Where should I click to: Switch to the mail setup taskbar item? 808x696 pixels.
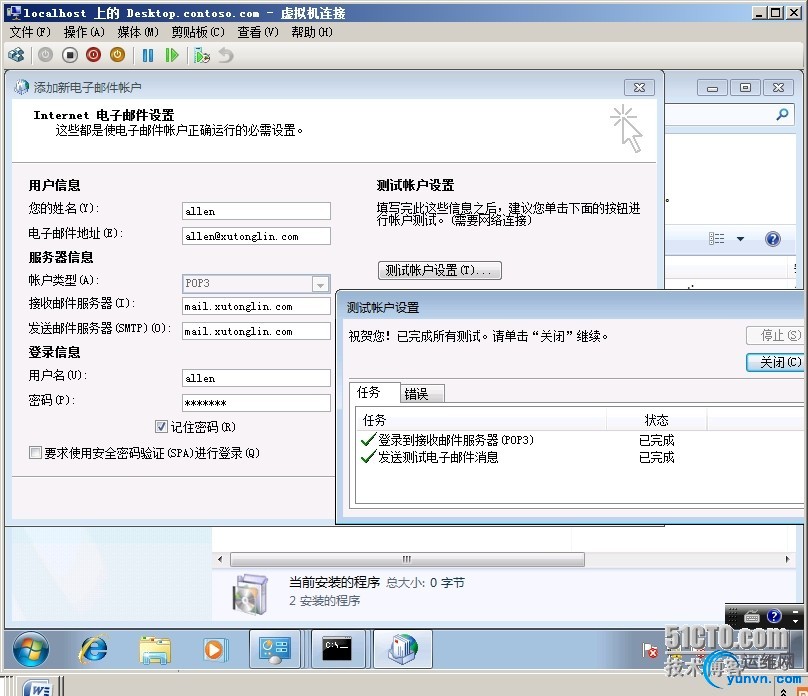coord(403,649)
